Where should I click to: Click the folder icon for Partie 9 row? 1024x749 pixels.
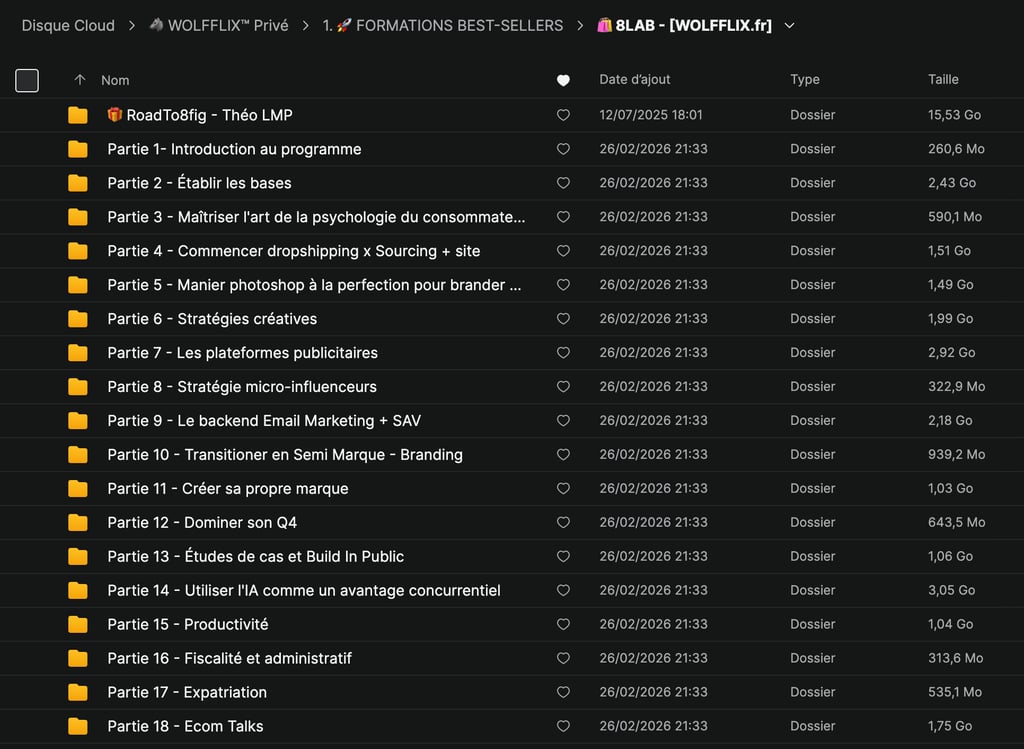(x=78, y=421)
